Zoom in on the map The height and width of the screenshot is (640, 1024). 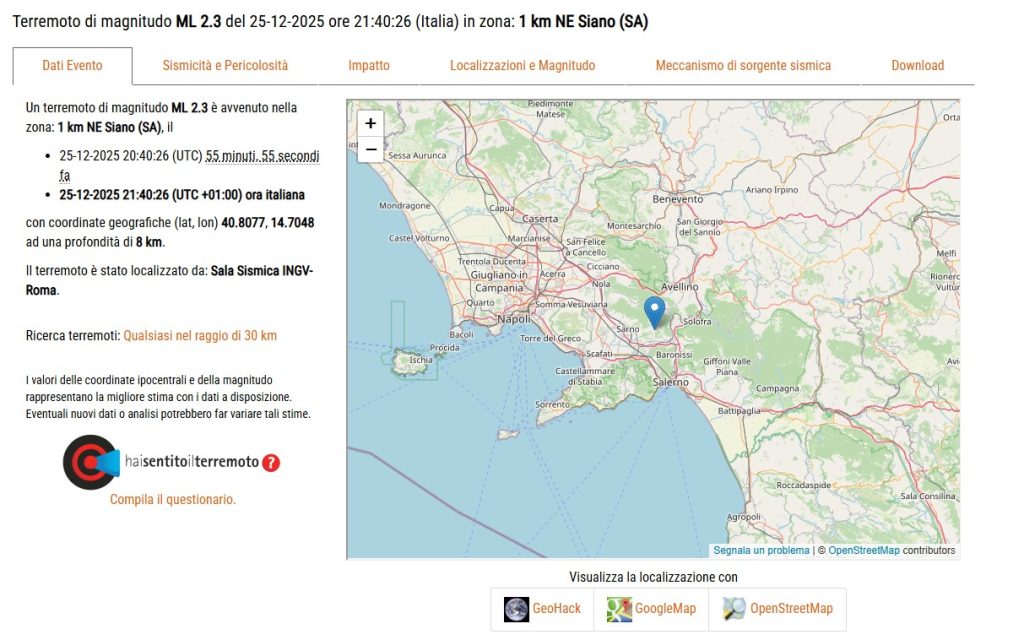pos(370,124)
